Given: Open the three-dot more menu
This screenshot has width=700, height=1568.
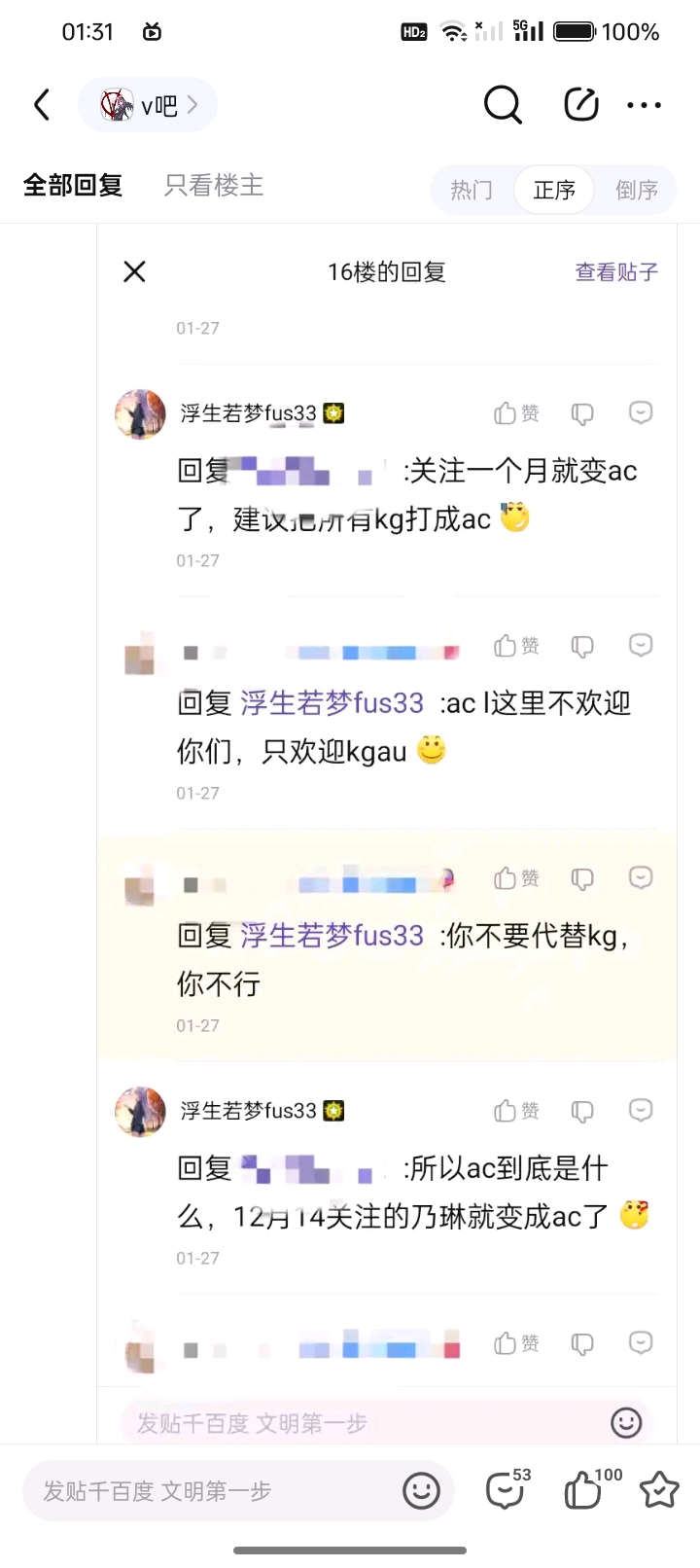Looking at the screenshot, I should pos(644,105).
